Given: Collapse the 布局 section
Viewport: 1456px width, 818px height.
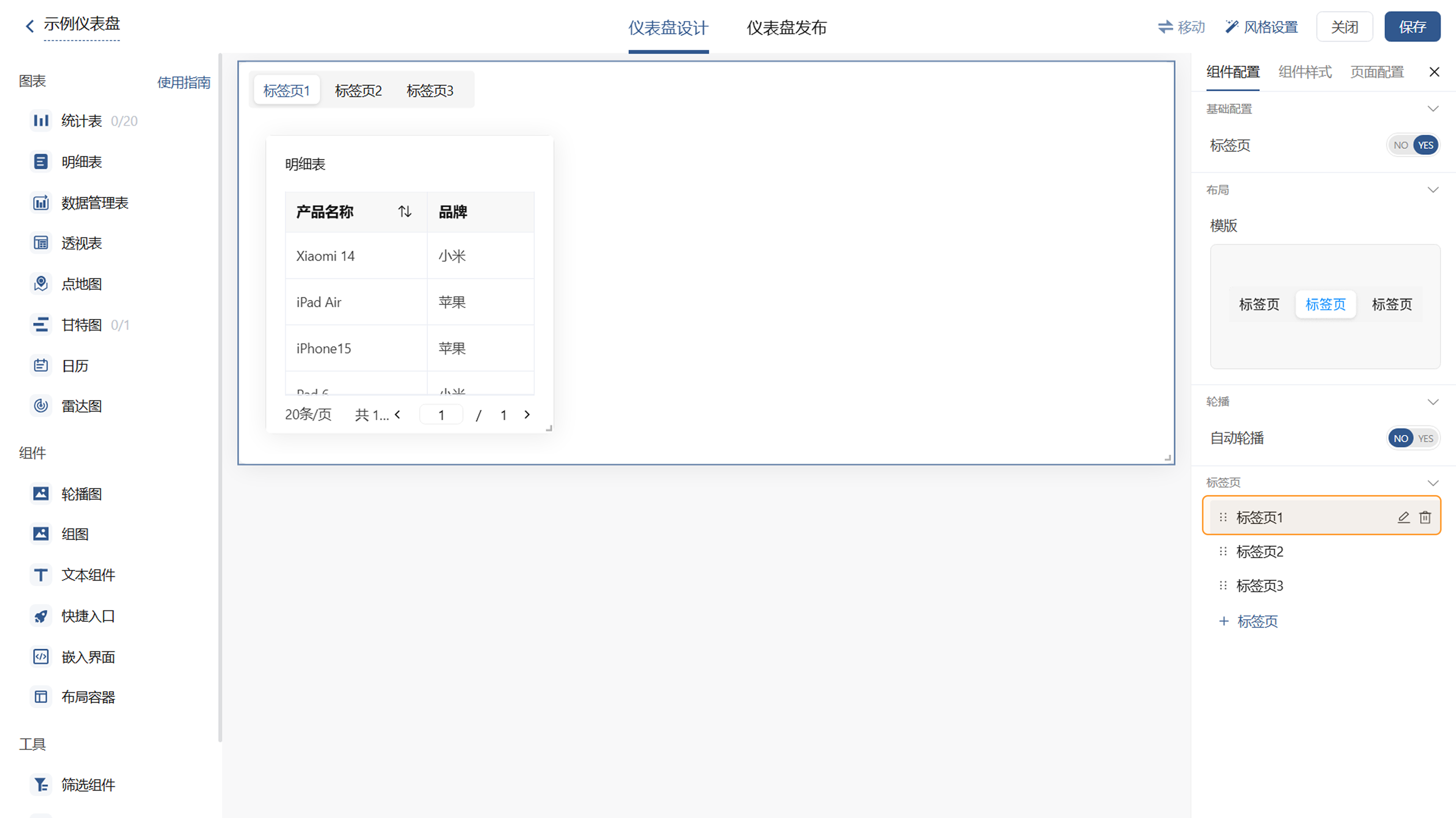Looking at the screenshot, I should (1433, 190).
